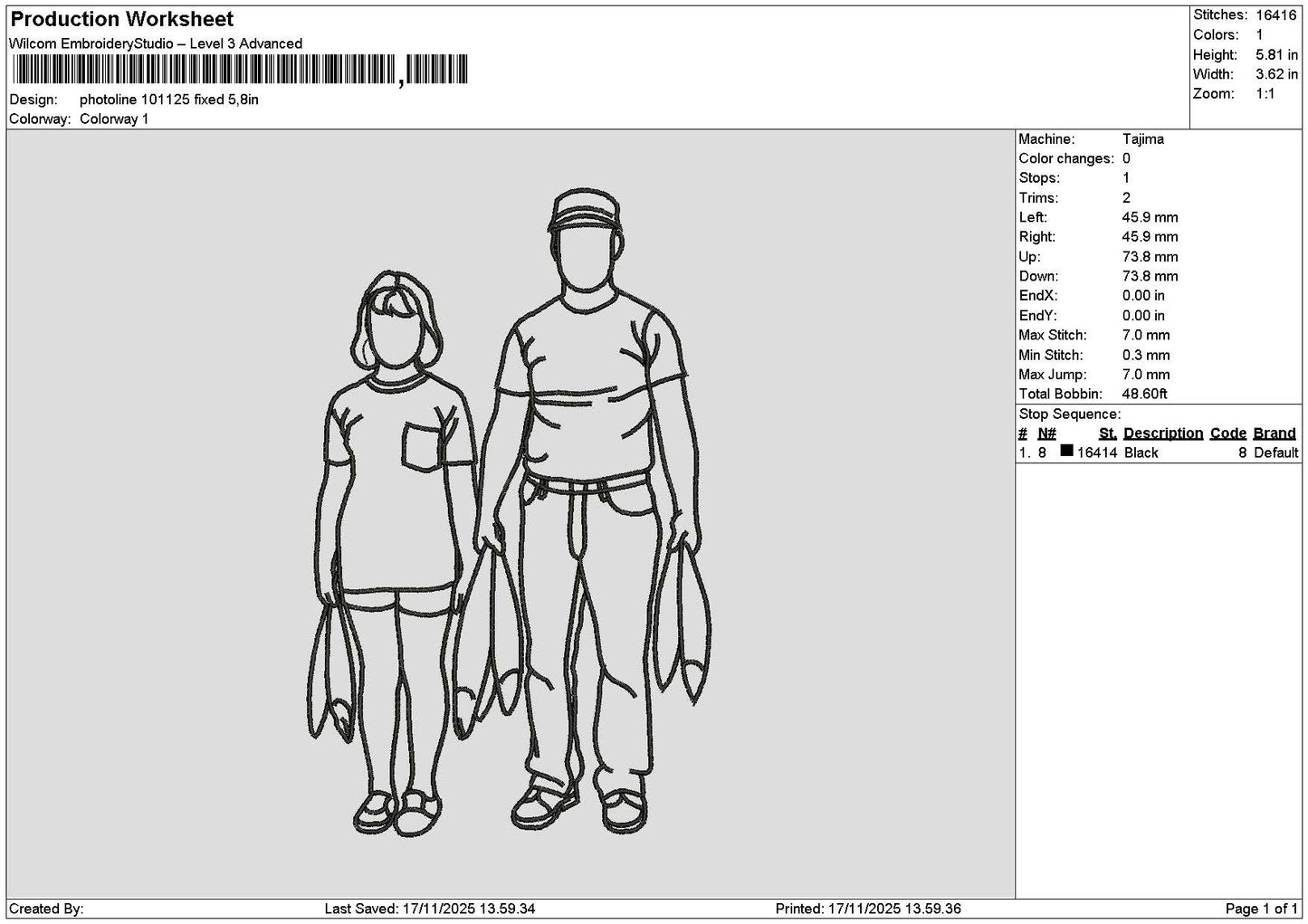
Task: Click stitch count 16414 in stop sequence
Action: (x=1097, y=453)
